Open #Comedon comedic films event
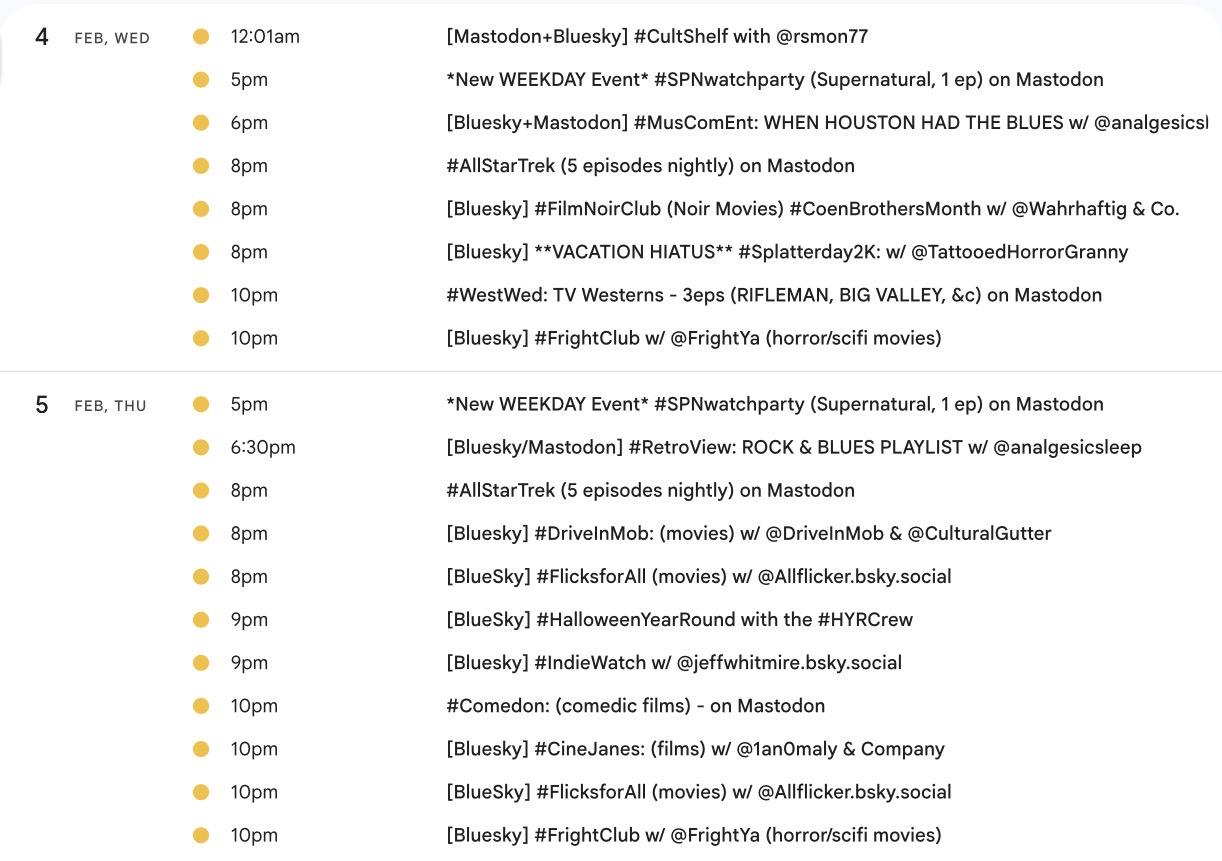Viewport: 1222px width, 861px height. tap(635, 705)
